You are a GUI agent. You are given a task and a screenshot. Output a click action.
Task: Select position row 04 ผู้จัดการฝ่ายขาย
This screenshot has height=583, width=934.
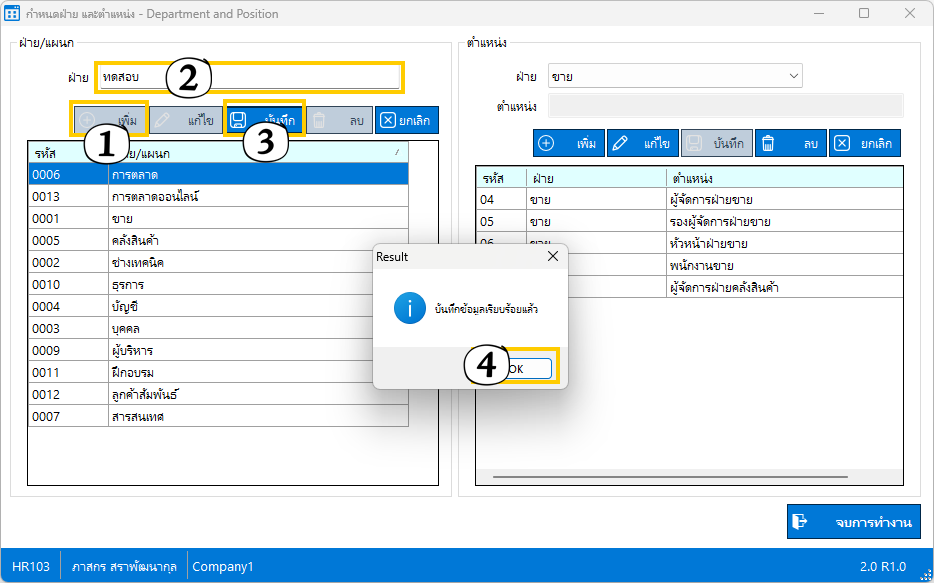point(688,199)
